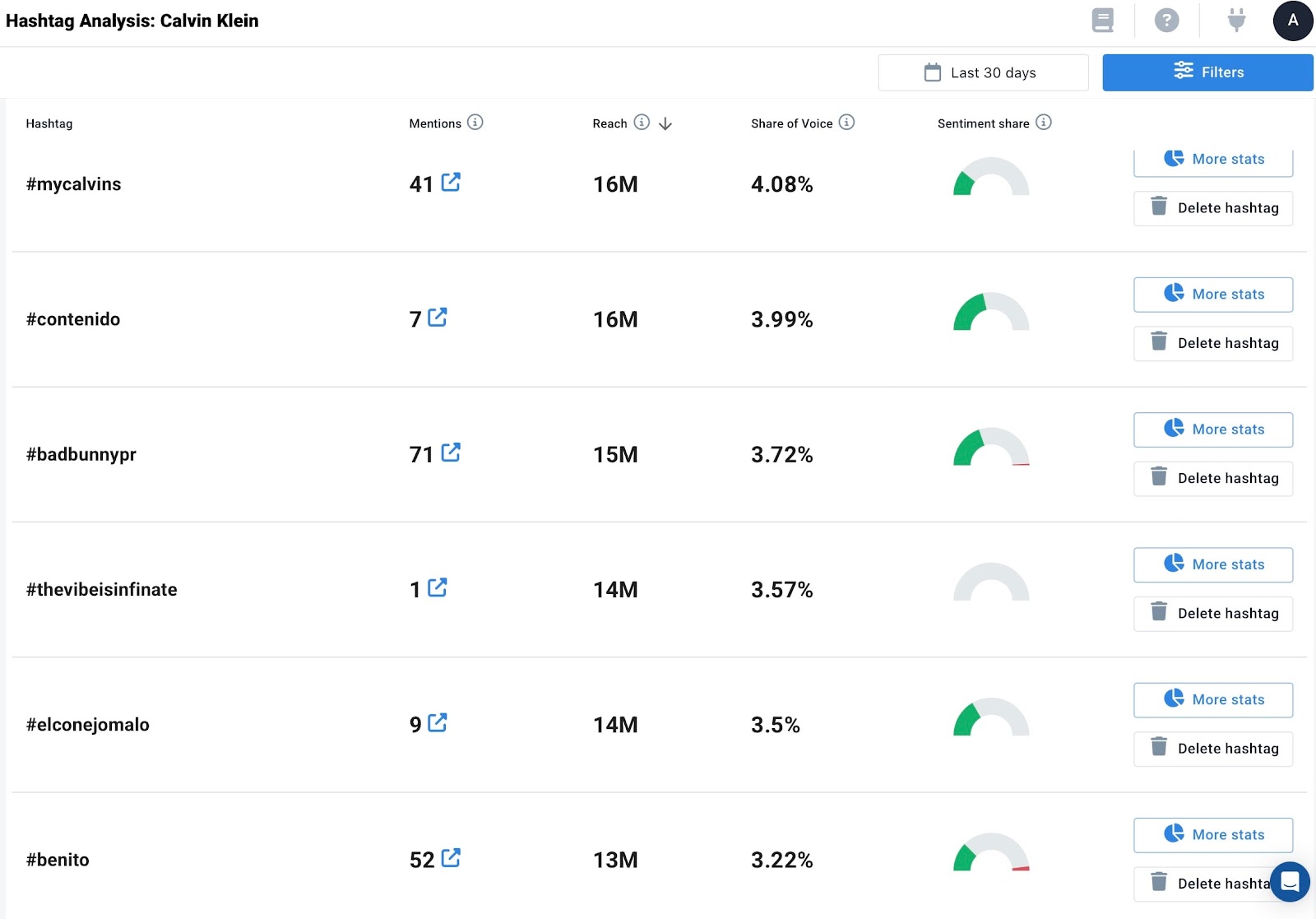Click the 15M reach value
Viewport: 1316px width, 919px height.
pyautogui.click(x=615, y=454)
